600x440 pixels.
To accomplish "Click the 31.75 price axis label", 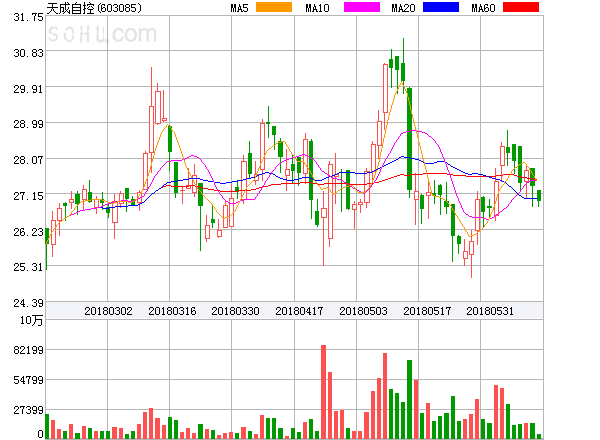I will pos(28,17).
